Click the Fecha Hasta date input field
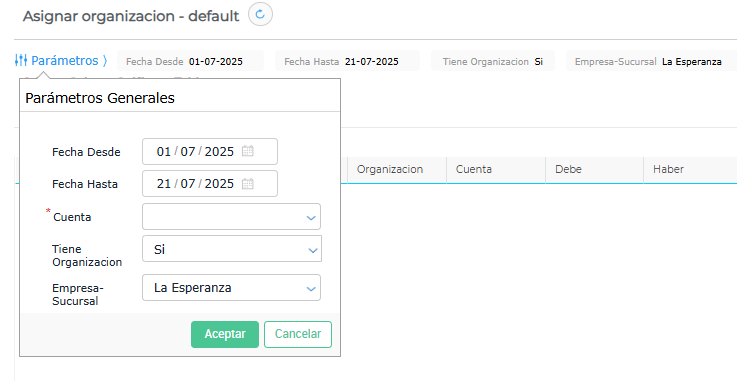The height and width of the screenshot is (381, 737). [210, 184]
